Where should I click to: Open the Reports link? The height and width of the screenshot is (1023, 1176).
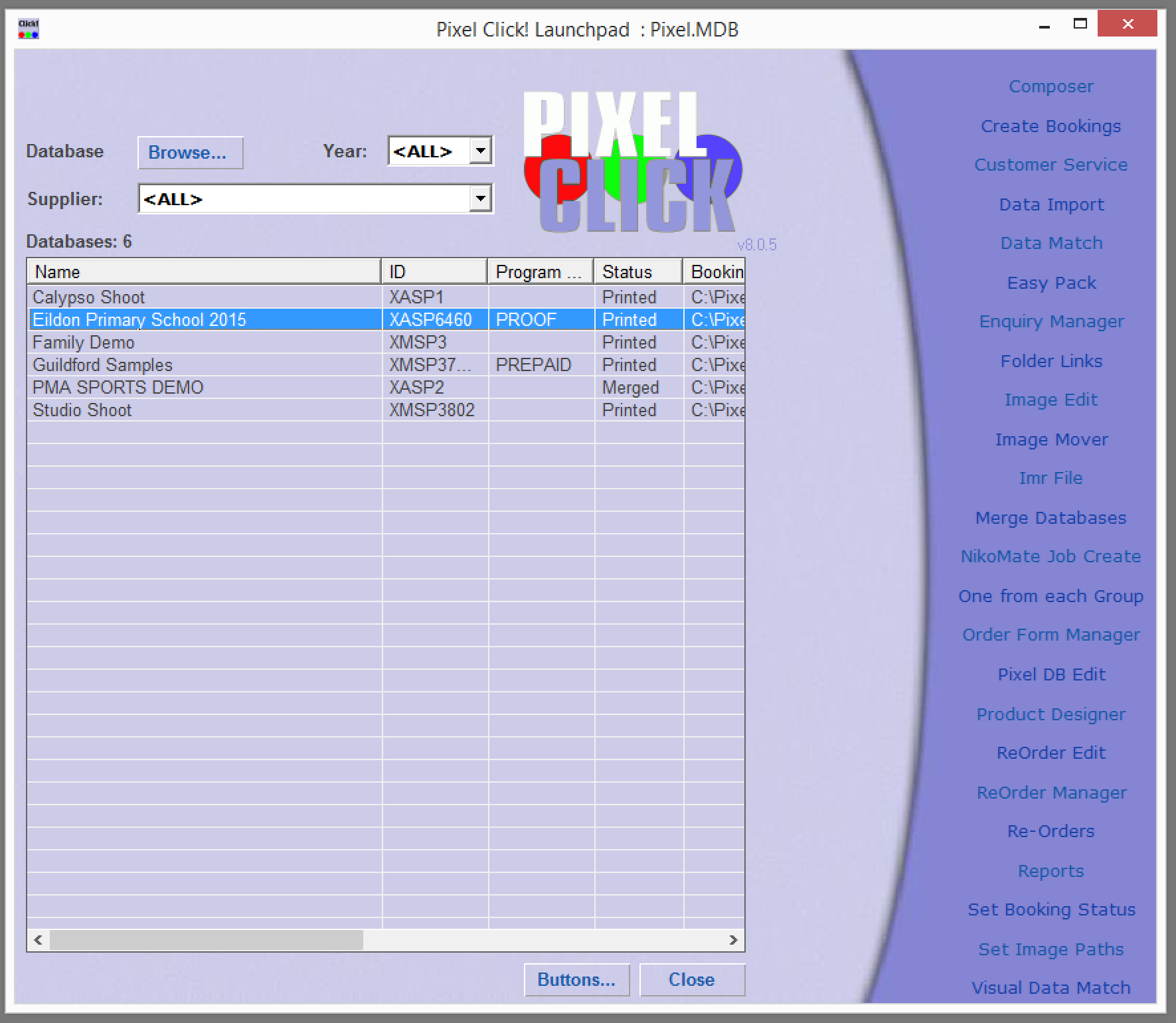[x=1050, y=871]
